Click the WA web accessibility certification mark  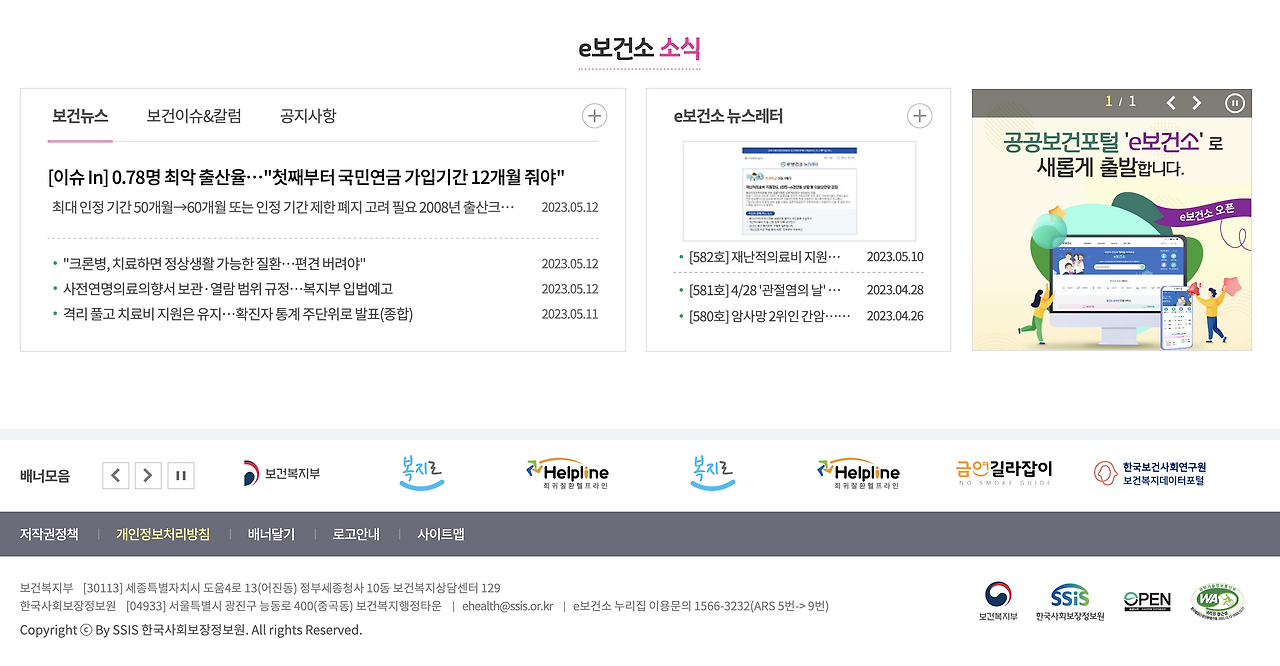(1216, 597)
